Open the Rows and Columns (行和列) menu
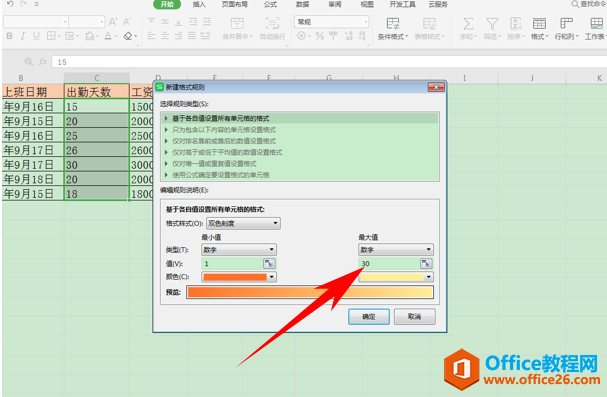 [566, 28]
